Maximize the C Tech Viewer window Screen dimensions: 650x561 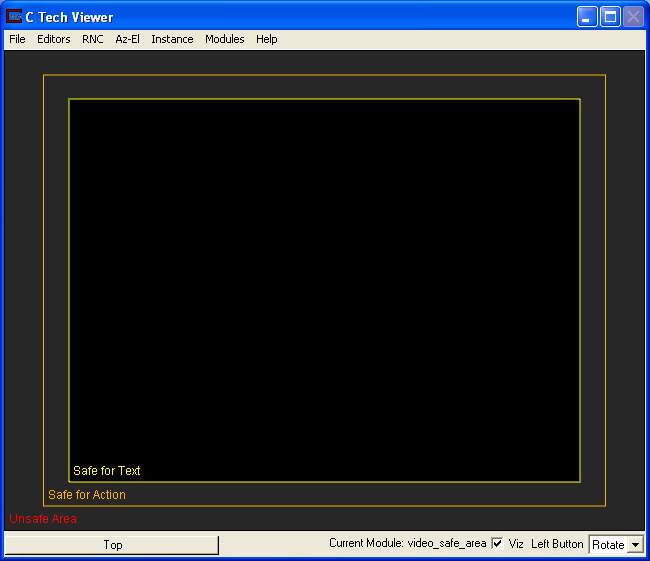pos(610,17)
